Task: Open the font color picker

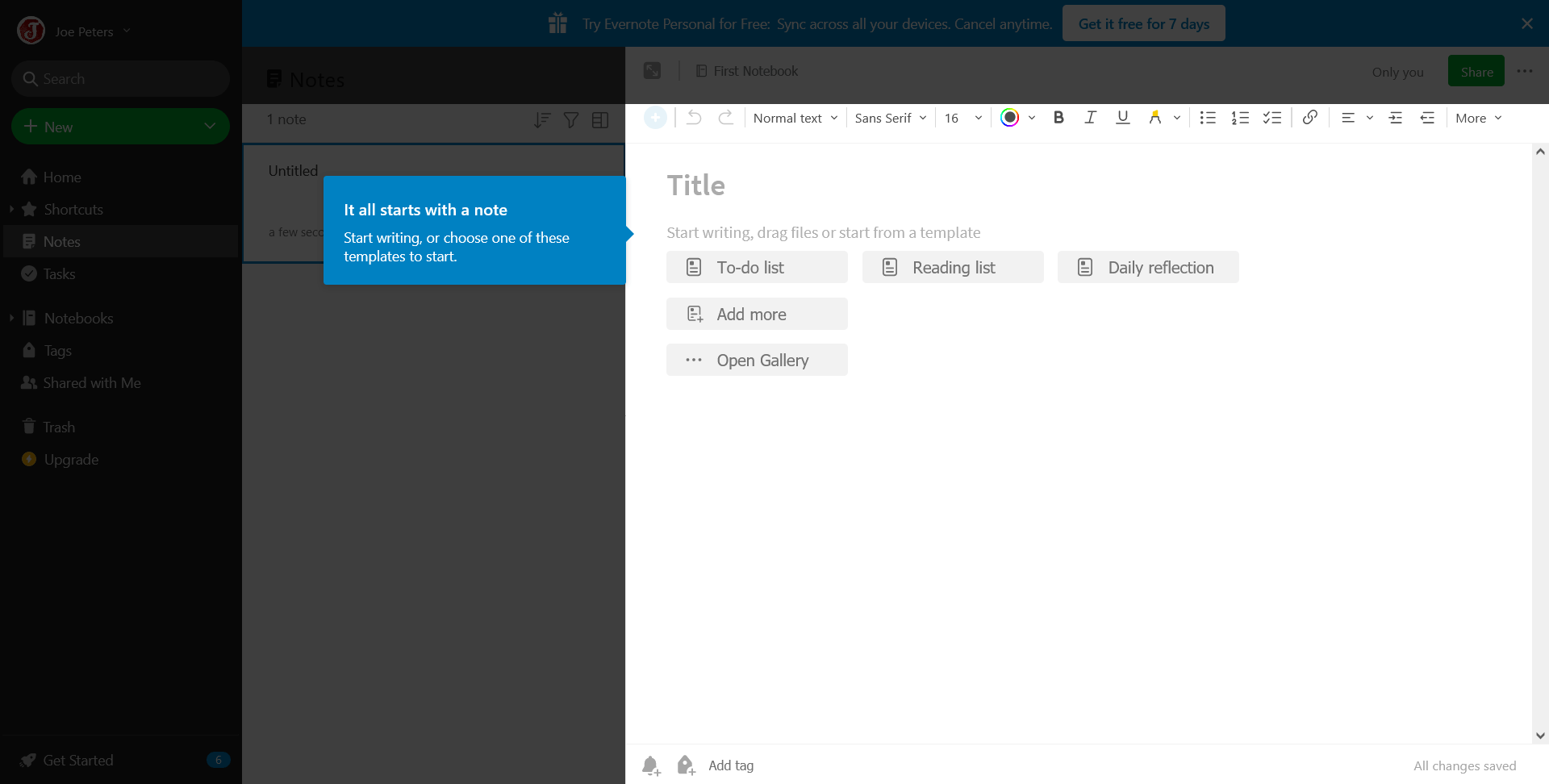Action: 1017,118
